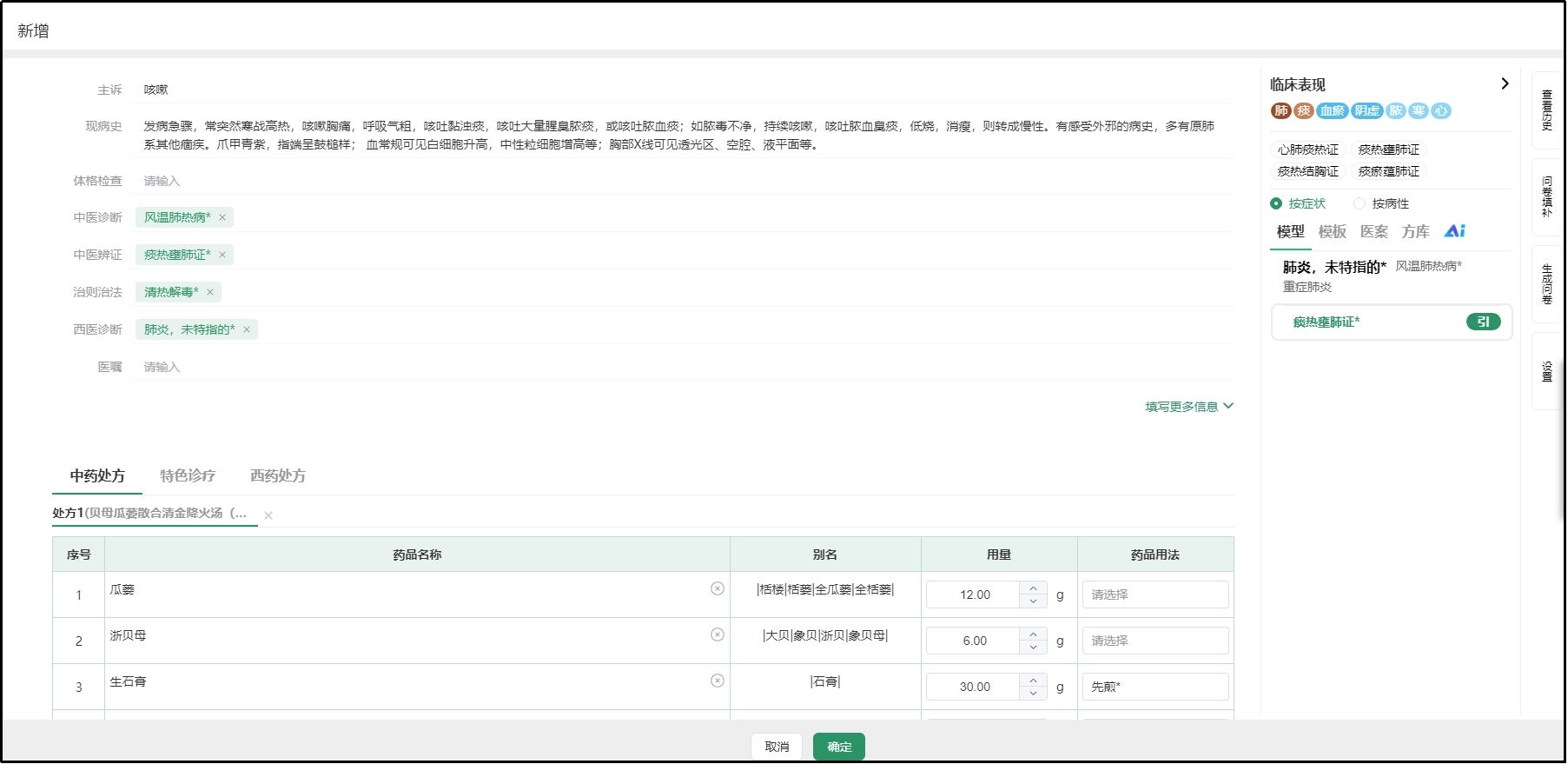Open 药品用法 dropdown for 瓜蒌
1568x764 pixels.
tap(1154, 595)
